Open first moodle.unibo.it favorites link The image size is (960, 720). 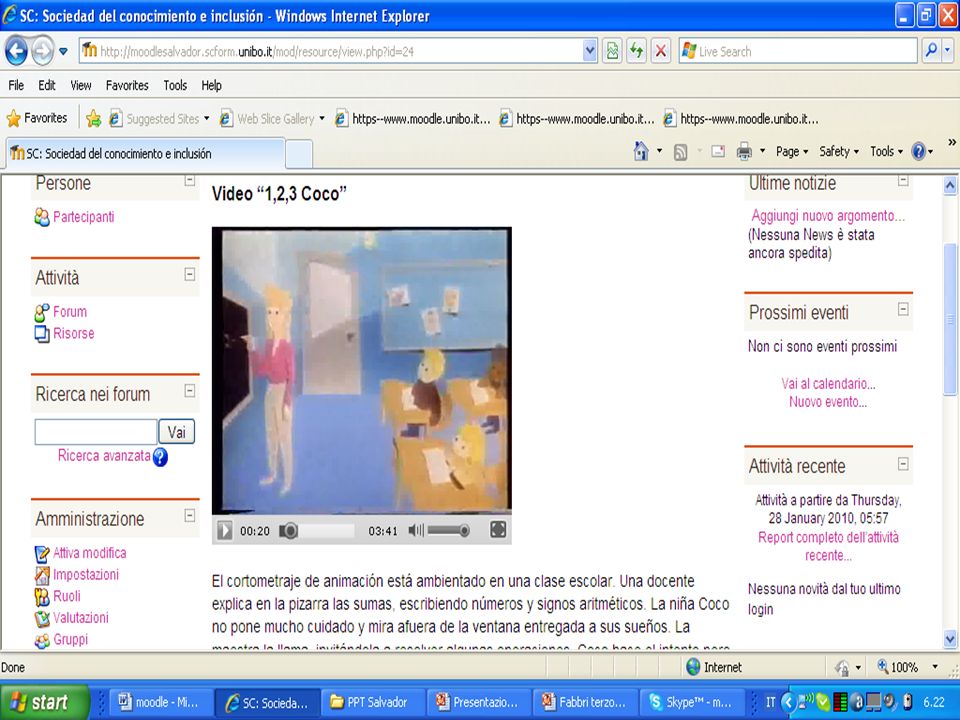click(413, 119)
